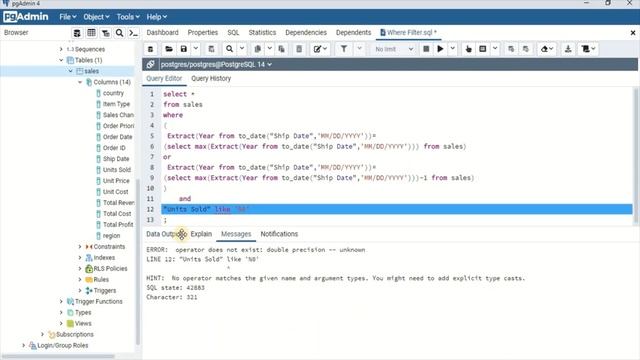The image size is (640, 360).
Task: Open the PSQL terminal tool icon
Action: (133, 33)
